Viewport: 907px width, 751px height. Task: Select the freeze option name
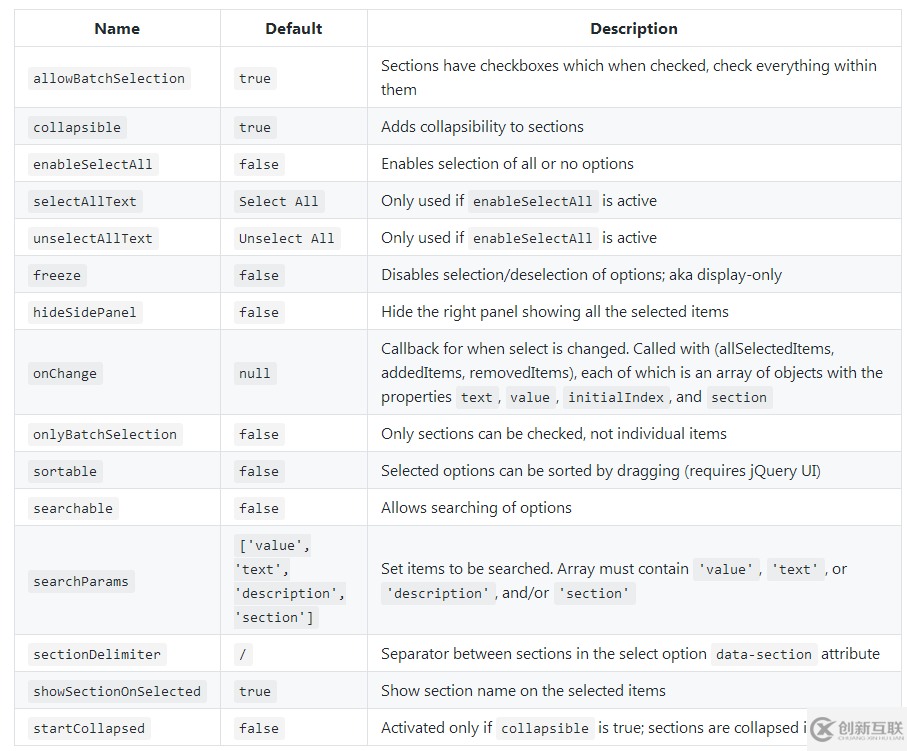click(57, 275)
